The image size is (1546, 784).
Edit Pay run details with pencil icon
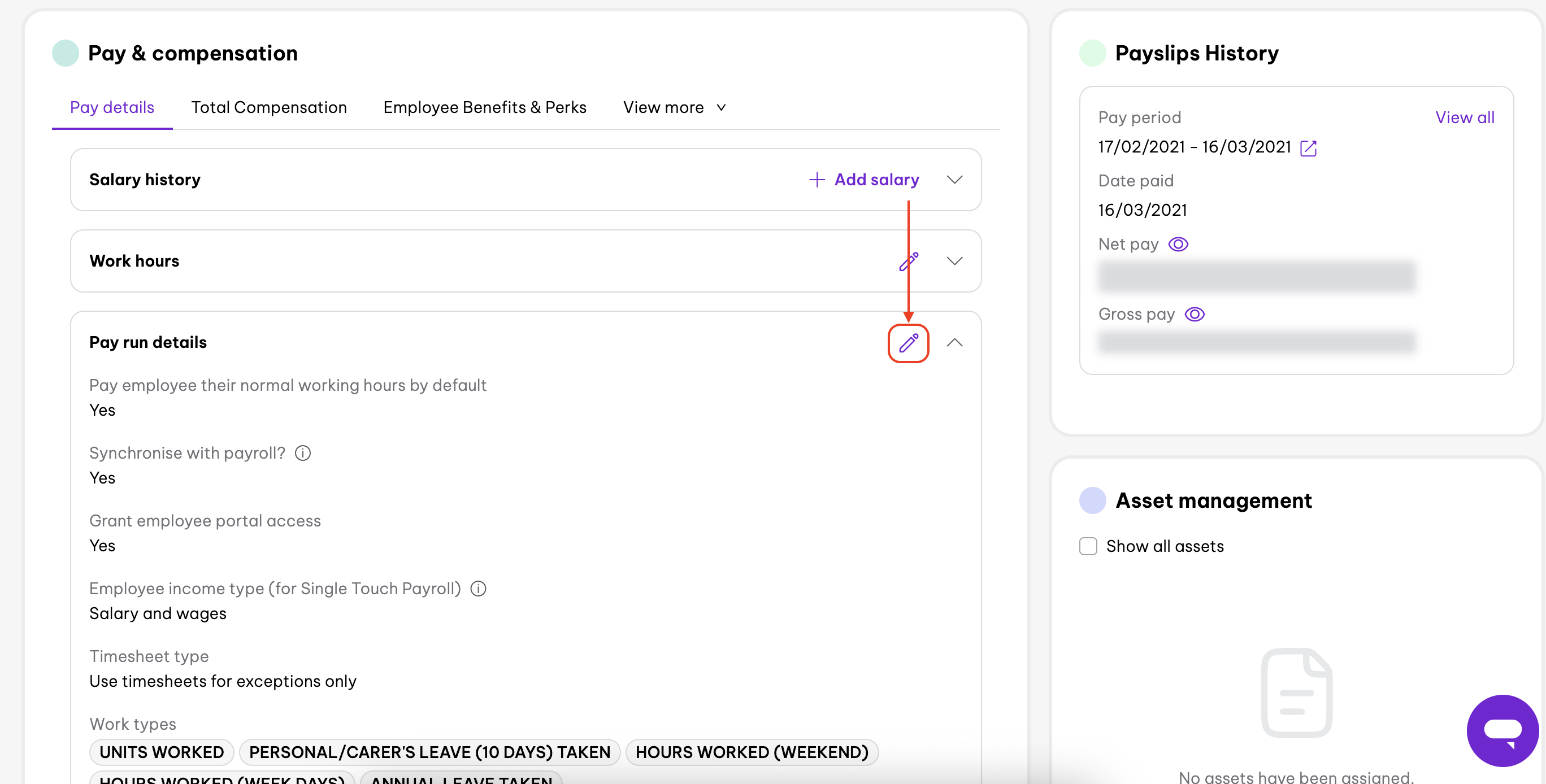point(908,342)
